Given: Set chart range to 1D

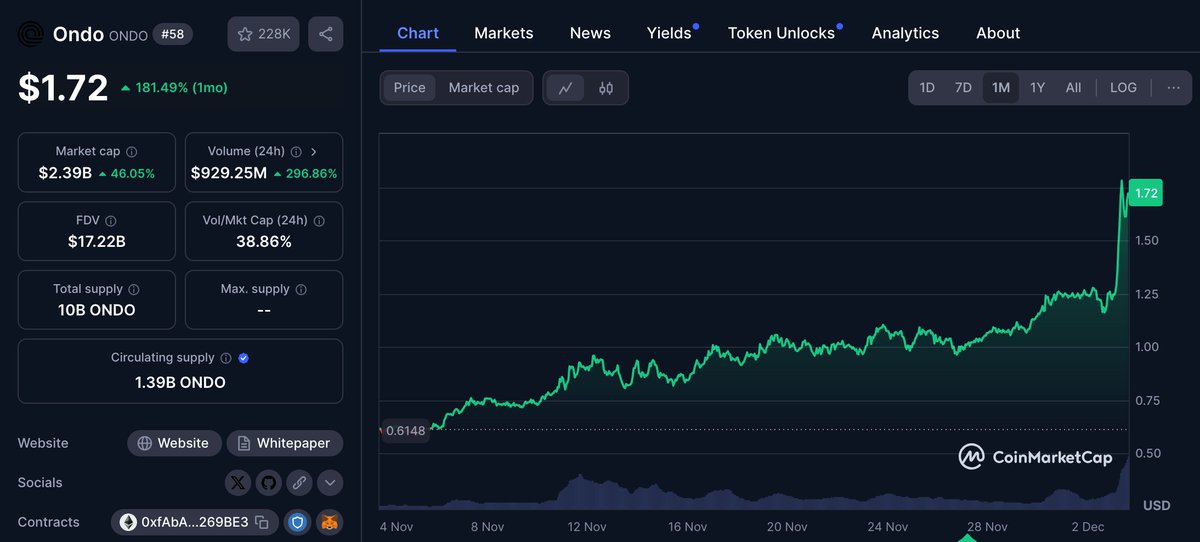Looking at the screenshot, I should [x=927, y=88].
